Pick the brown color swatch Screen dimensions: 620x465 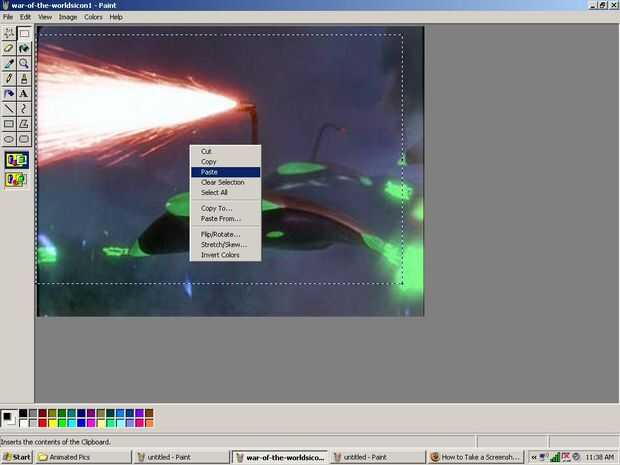(x=149, y=414)
